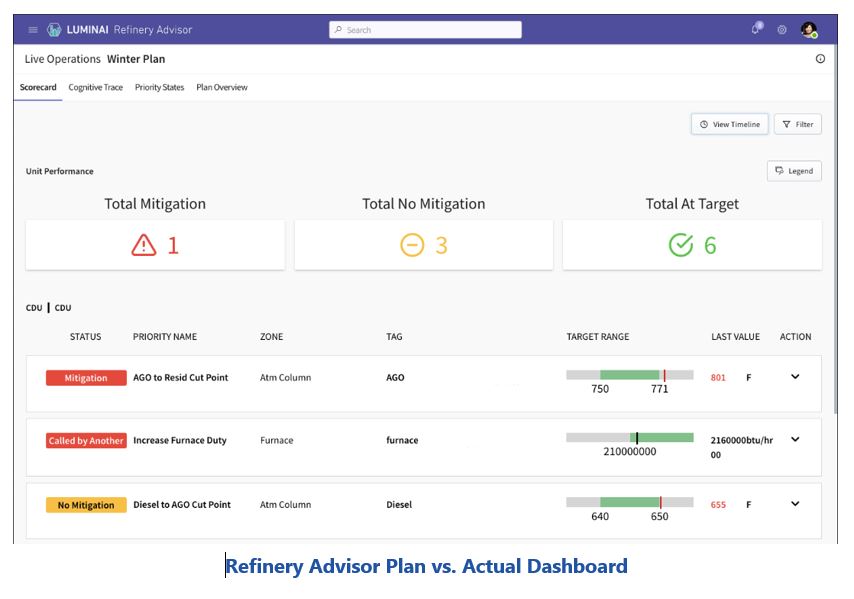Open the Filter button

coord(798,124)
